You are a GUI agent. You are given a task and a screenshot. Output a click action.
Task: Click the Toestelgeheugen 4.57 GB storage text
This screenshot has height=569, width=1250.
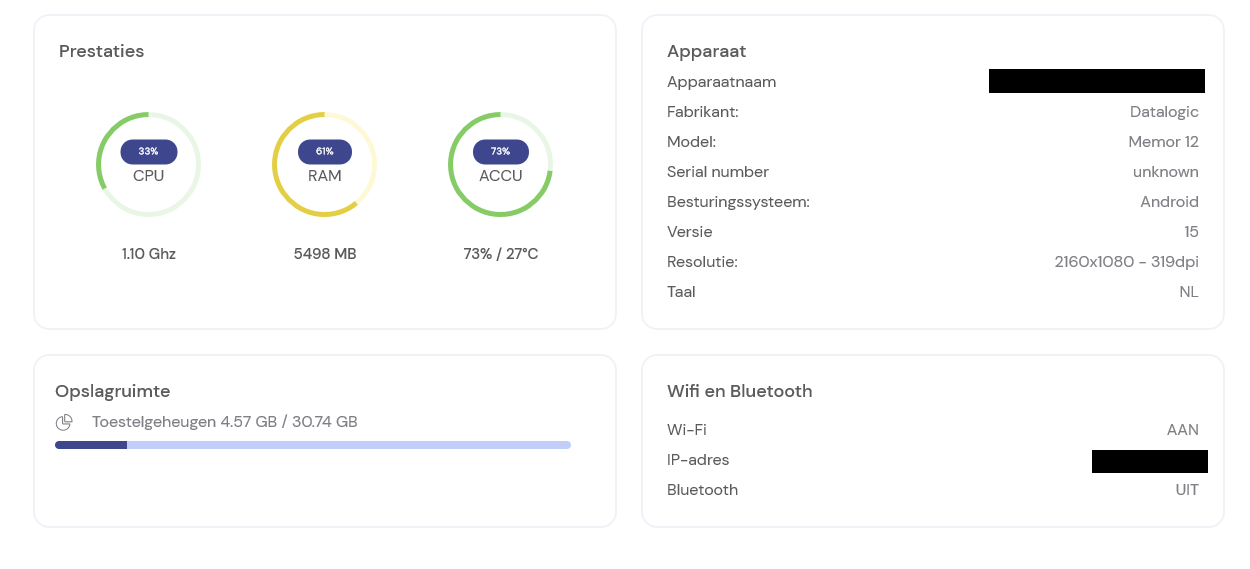pyautogui.click(x=224, y=422)
